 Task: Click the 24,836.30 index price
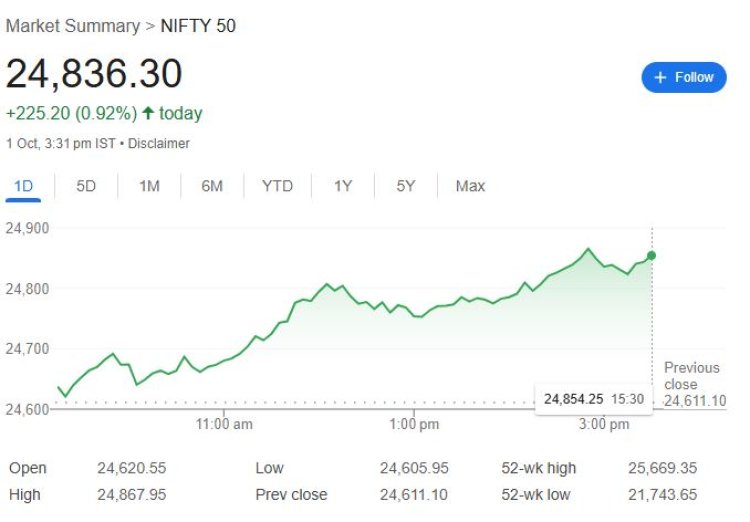pos(94,74)
